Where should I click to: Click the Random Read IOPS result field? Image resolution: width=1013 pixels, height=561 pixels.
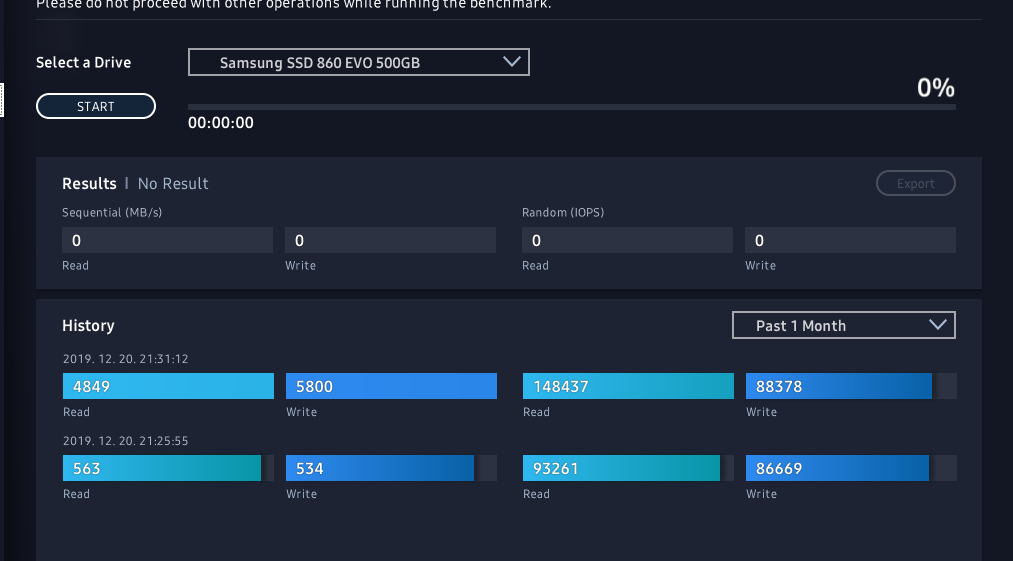tap(627, 240)
